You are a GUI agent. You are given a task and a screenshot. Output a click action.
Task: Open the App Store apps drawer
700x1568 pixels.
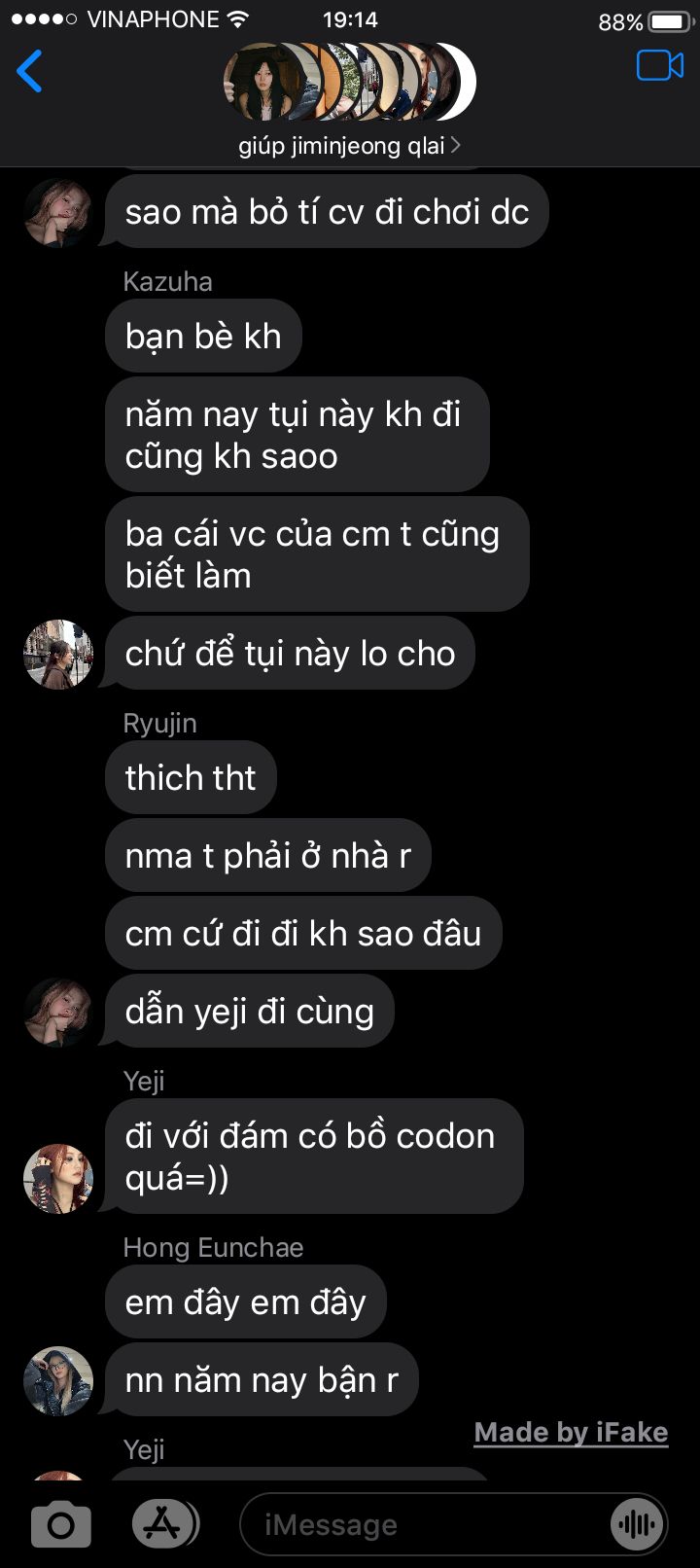[164, 1524]
